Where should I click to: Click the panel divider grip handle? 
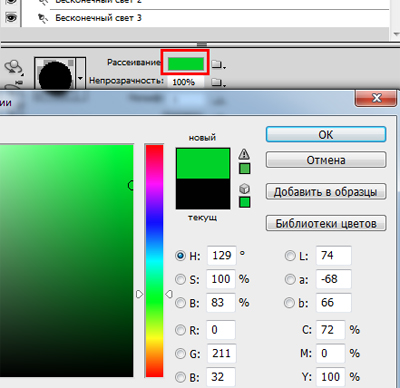click(x=202, y=44)
